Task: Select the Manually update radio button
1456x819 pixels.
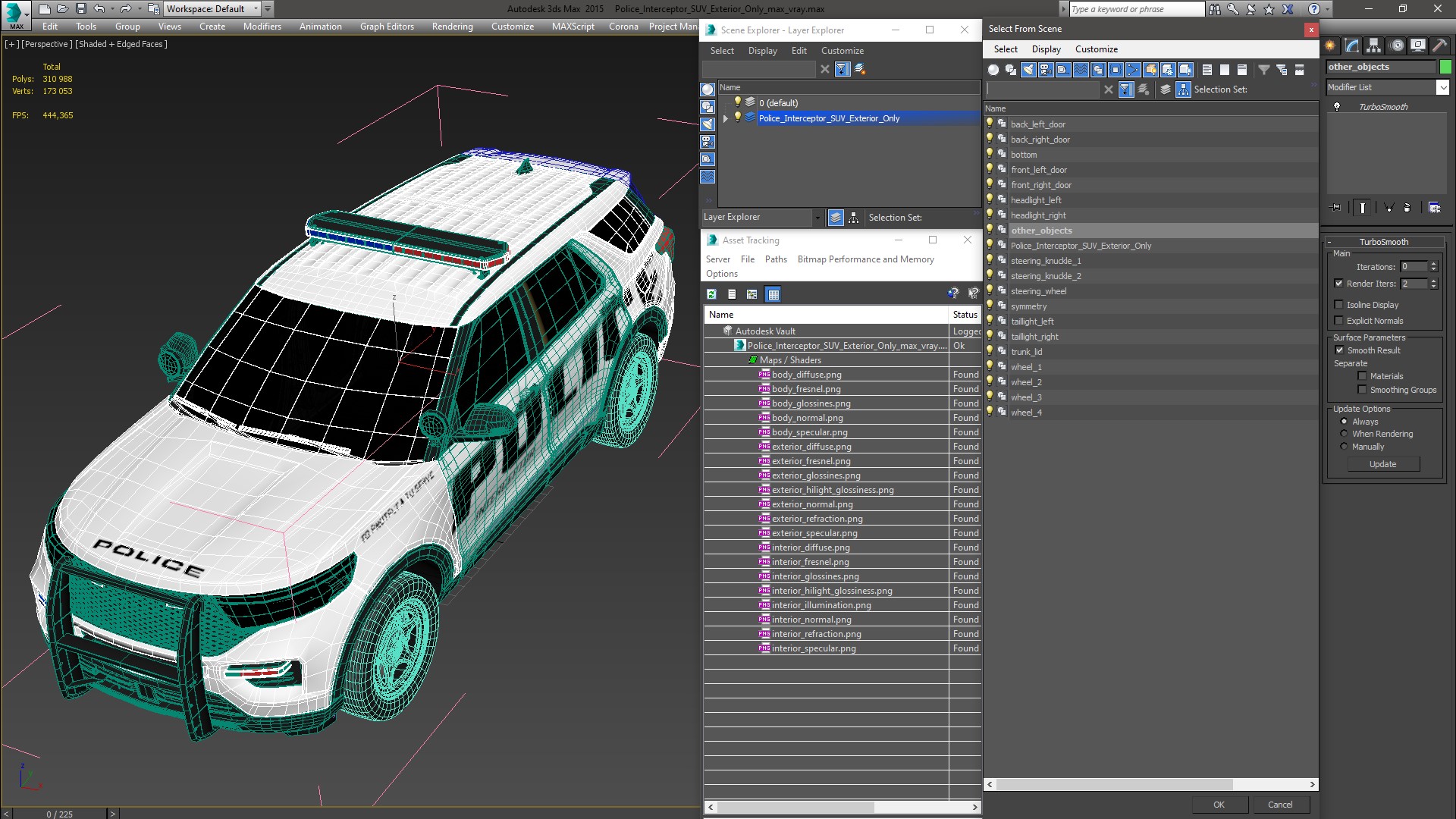Action: (x=1344, y=447)
